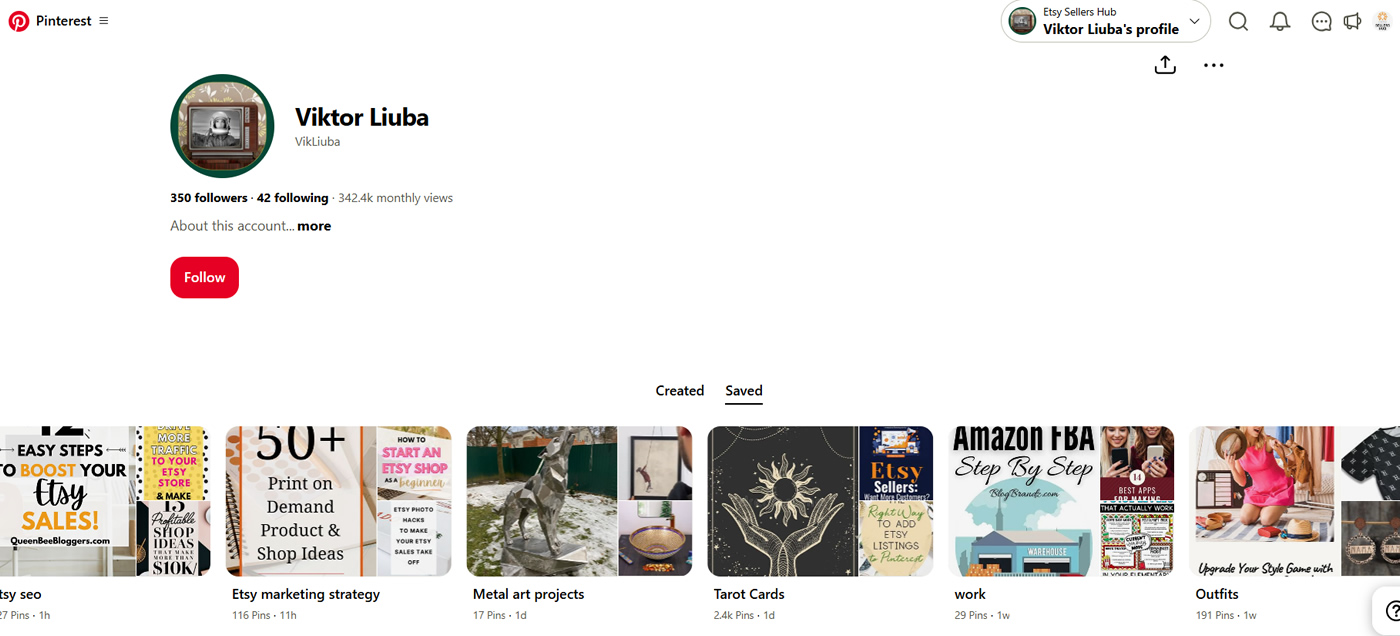
Task: Click Viktor Liuba's profile picture
Action: (222, 126)
